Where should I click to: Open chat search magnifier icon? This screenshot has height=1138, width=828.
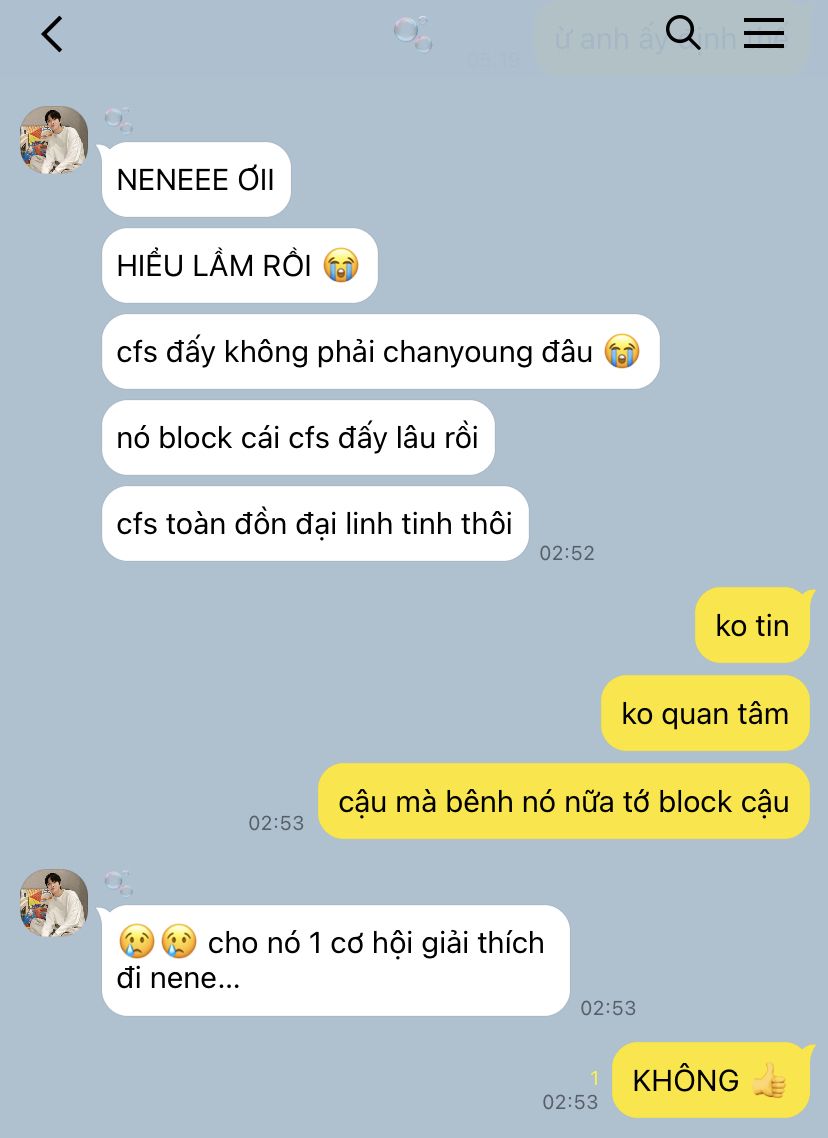(x=683, y=33)
